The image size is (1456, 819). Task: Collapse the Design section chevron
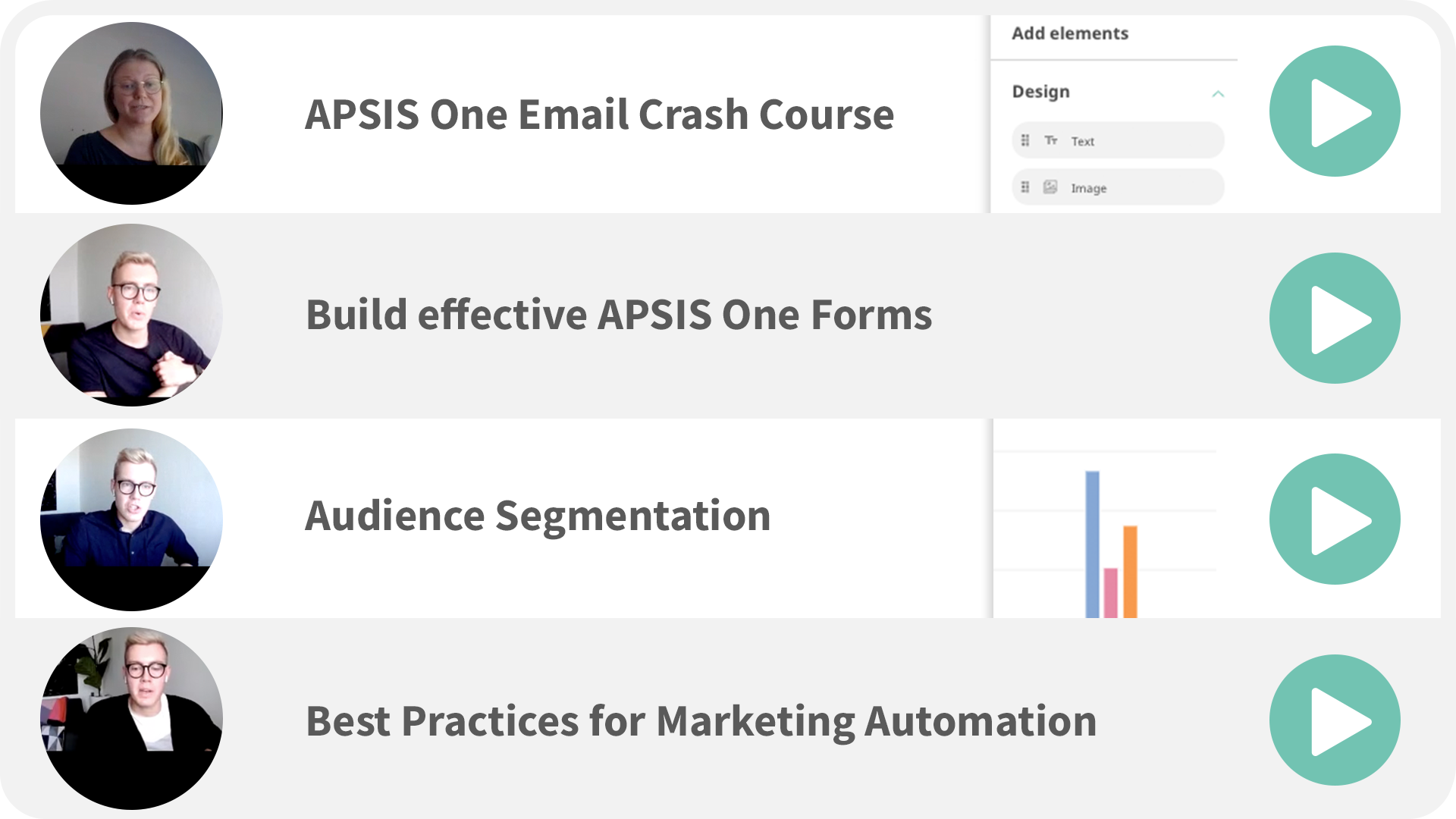pos(1218,93)
